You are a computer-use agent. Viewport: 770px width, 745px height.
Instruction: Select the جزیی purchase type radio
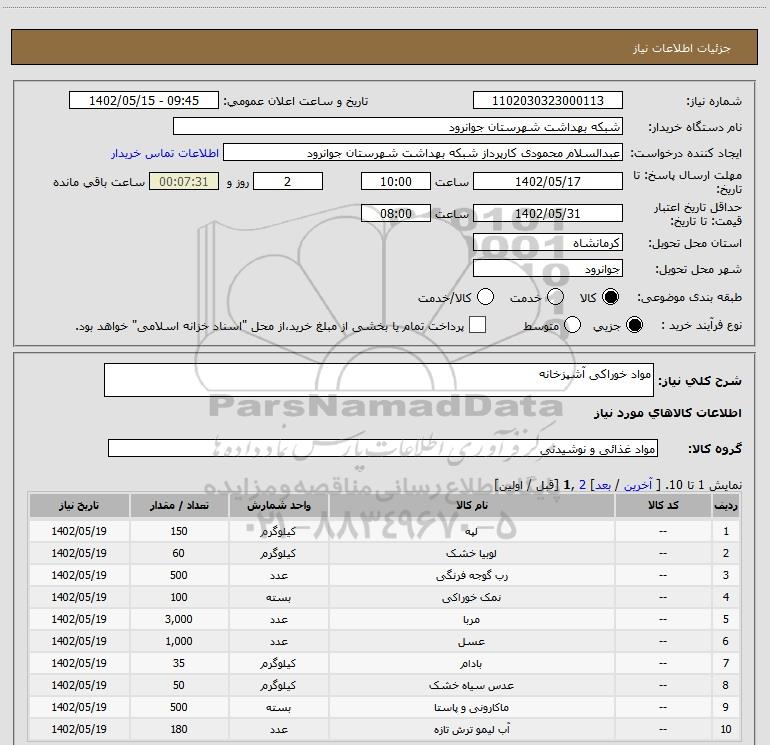(x=634, y=325)
